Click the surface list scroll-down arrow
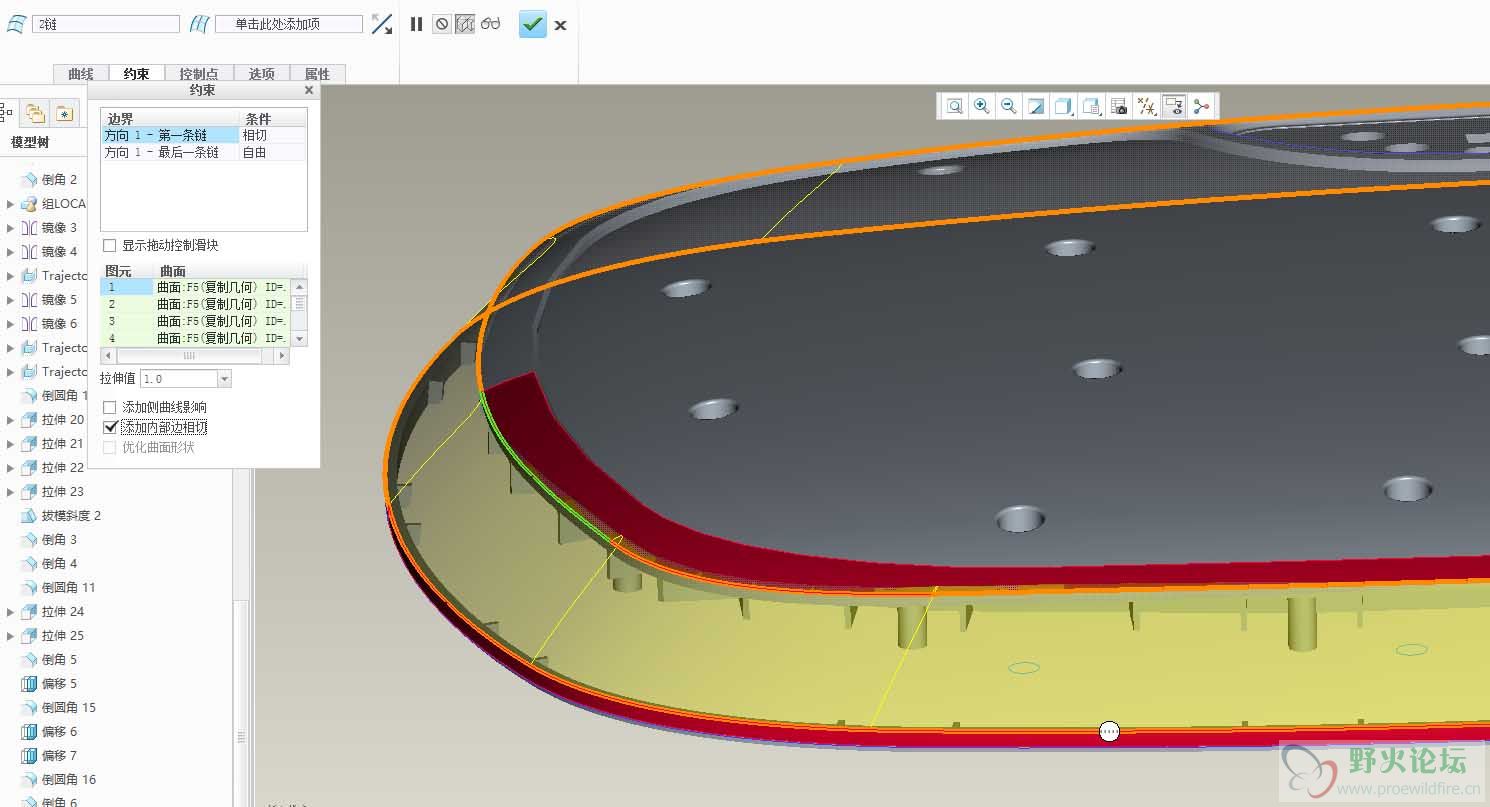 click(299, 340)
